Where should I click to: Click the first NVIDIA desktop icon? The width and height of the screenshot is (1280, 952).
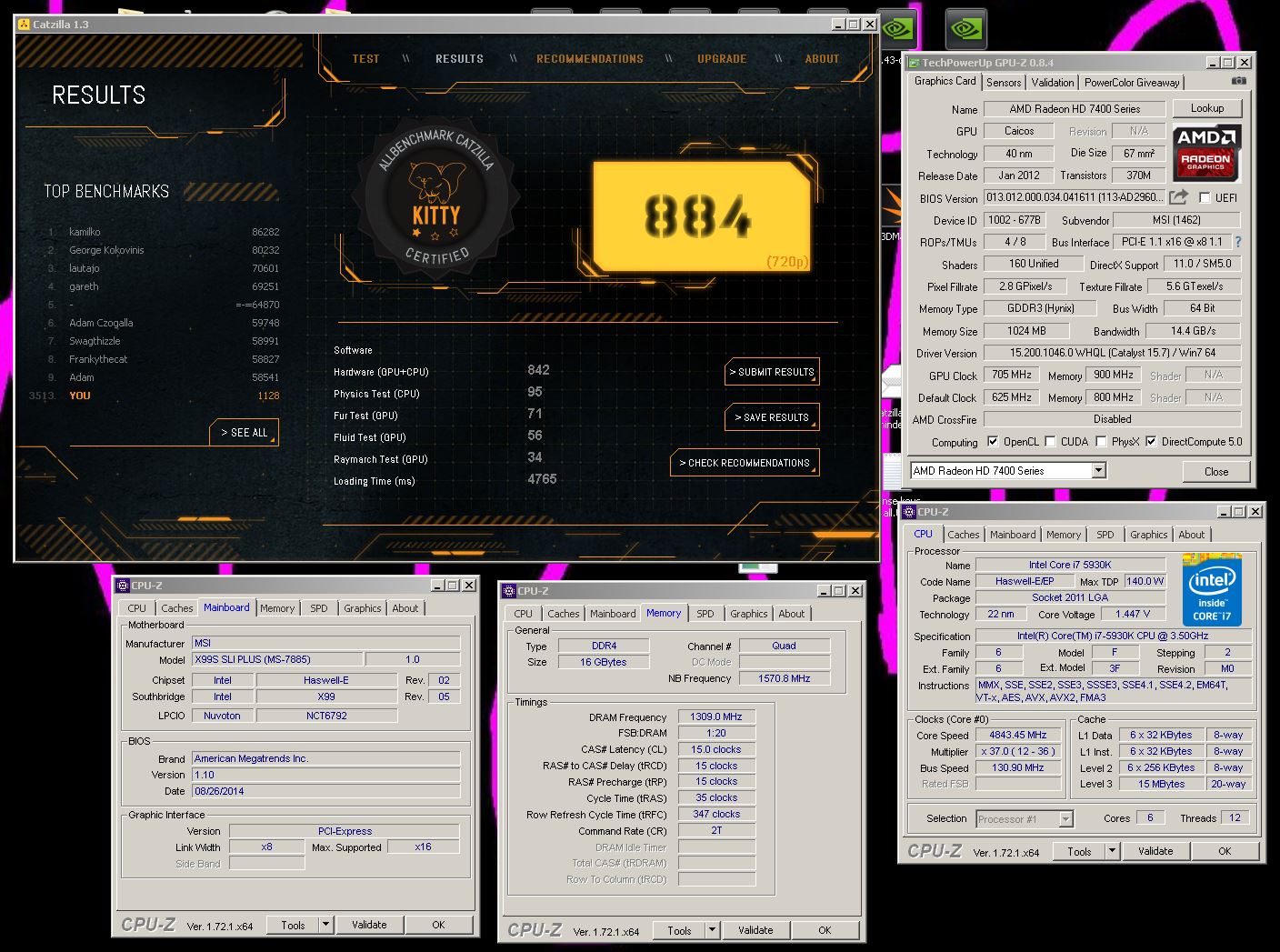pos(898,29)
